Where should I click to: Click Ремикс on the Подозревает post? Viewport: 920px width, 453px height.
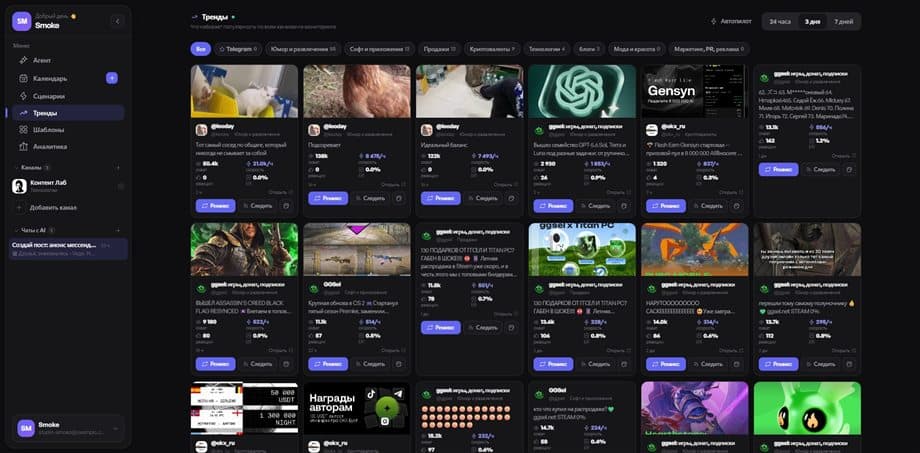(x=328, y=198)
